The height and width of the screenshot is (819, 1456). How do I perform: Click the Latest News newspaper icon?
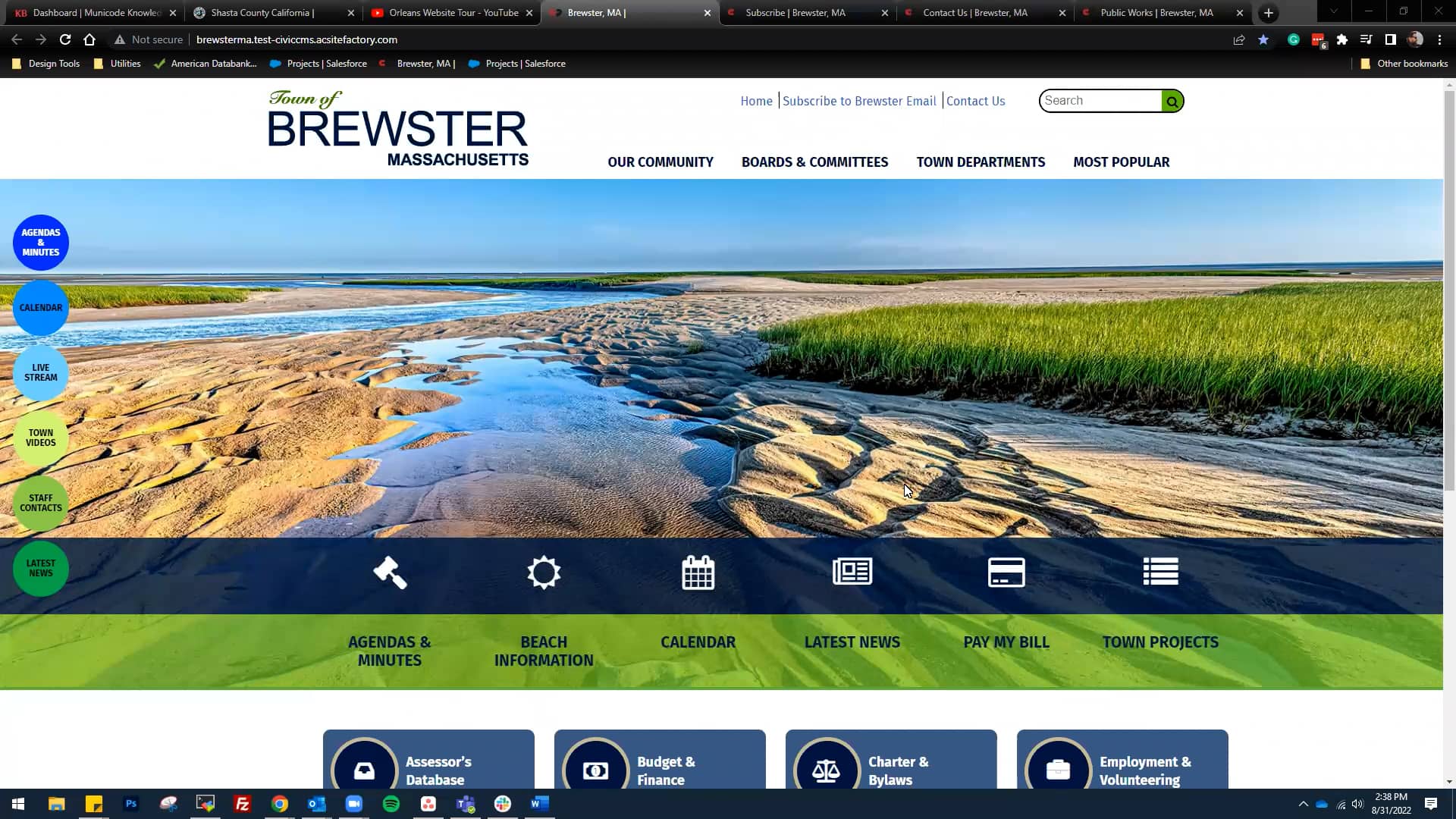coord(852,572)
